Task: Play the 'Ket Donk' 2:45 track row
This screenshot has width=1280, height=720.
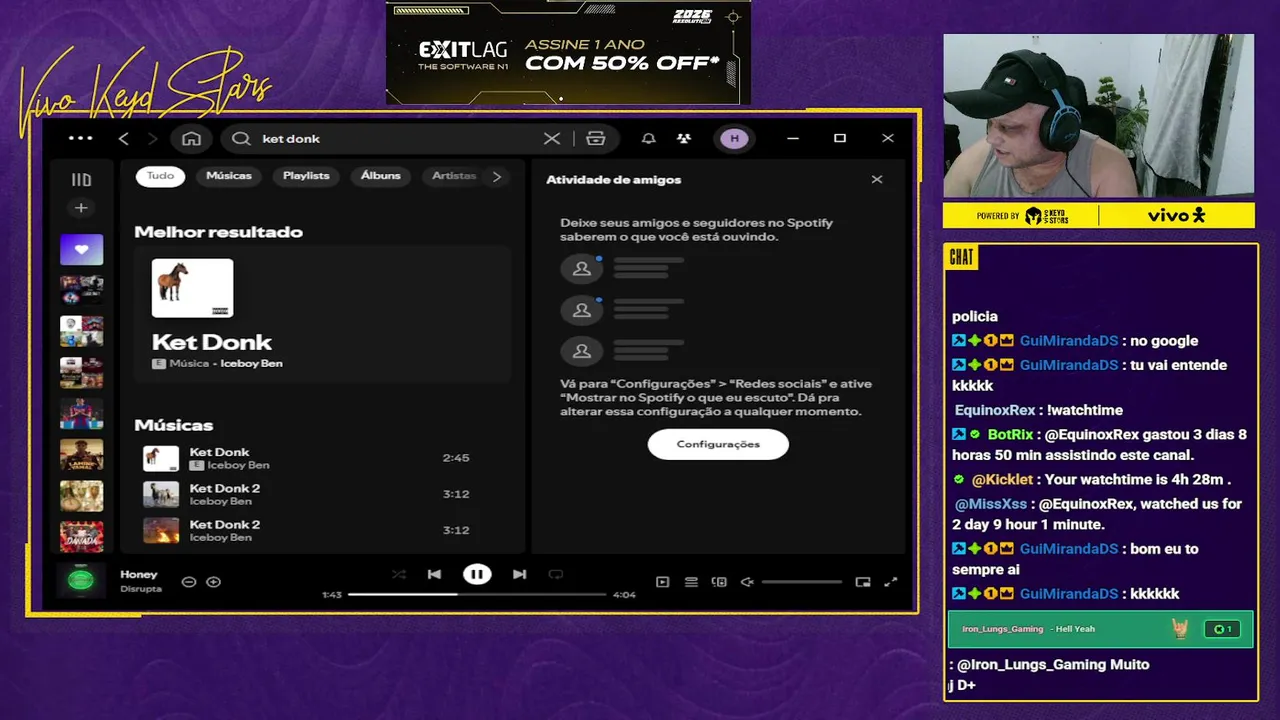Action: (322, 458)
